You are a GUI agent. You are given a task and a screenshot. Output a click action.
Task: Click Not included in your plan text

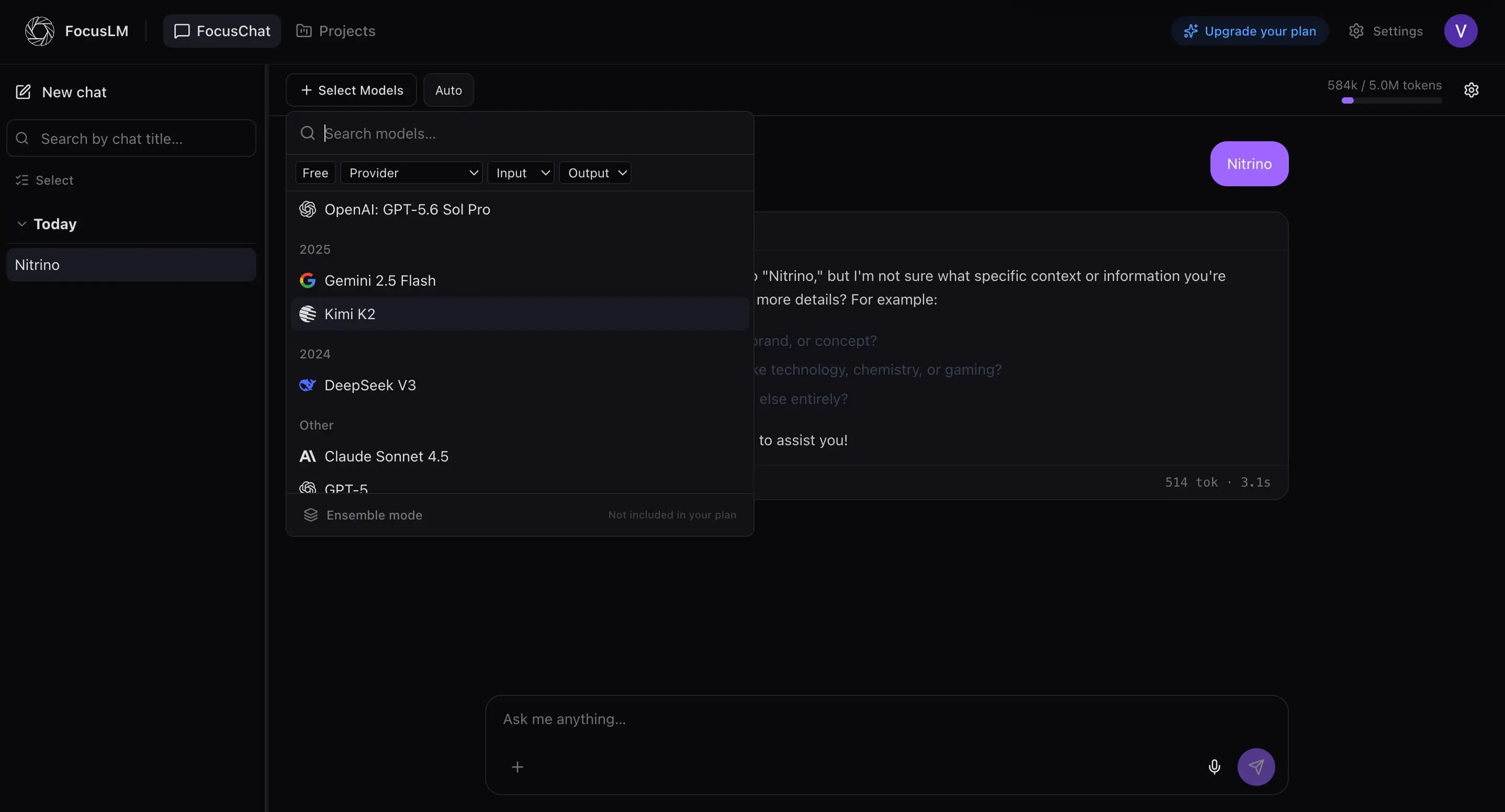pyautogui.click(x=672, y=515)
